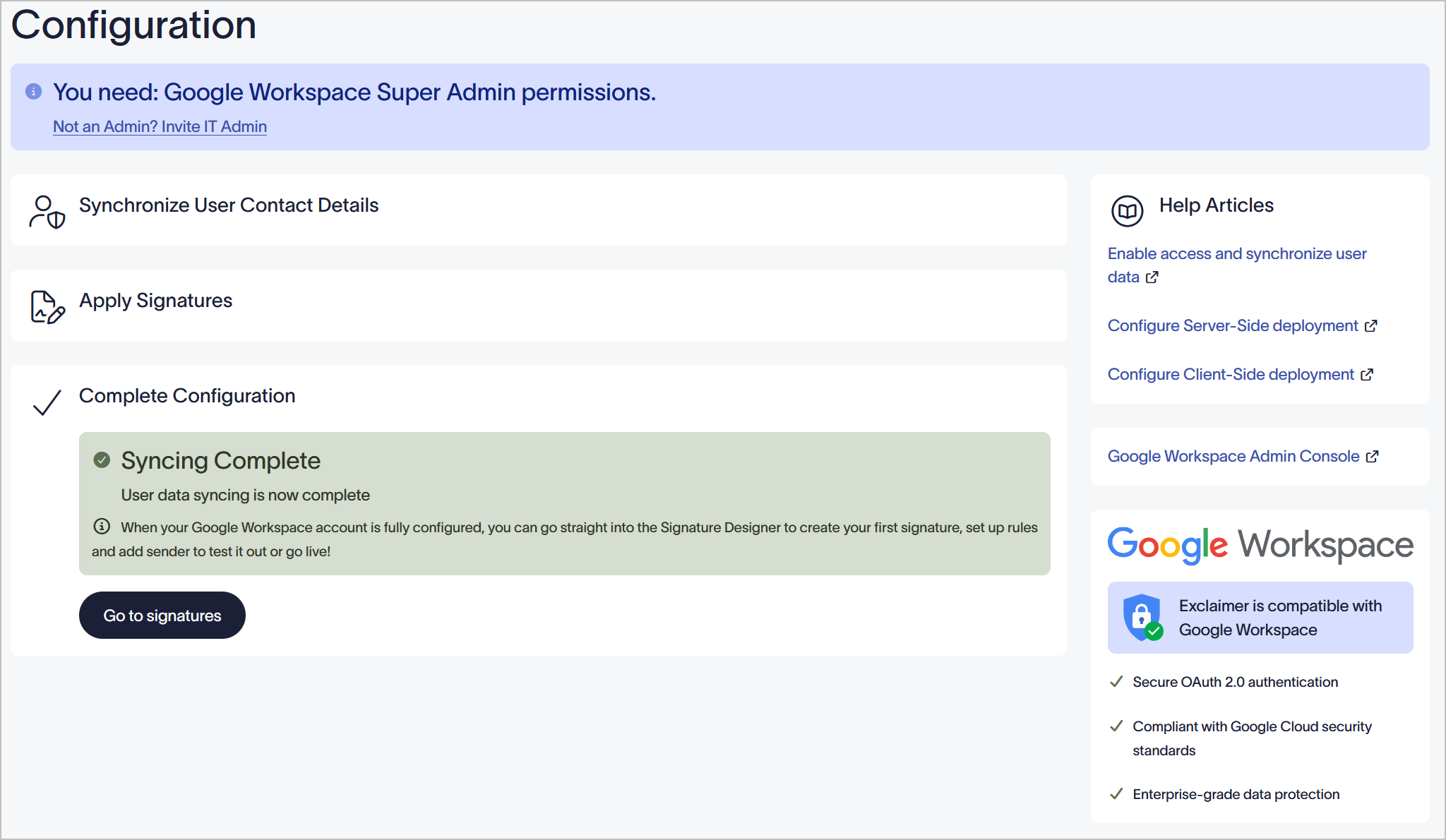Click the checkmark beside Enterprise-grade data protection
This screenshot has width=1446, height=840.
1116,793
